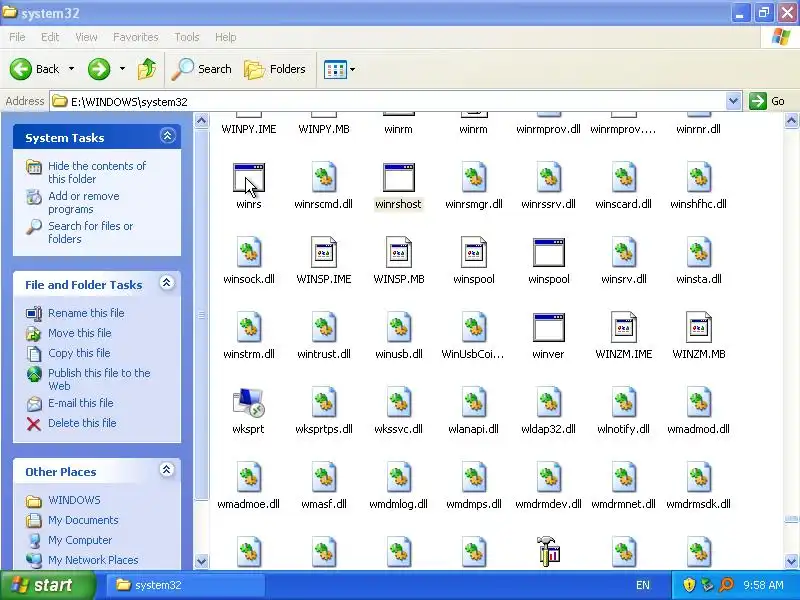
Task: Open the Search toolbar button
Action: pos(201,69)
